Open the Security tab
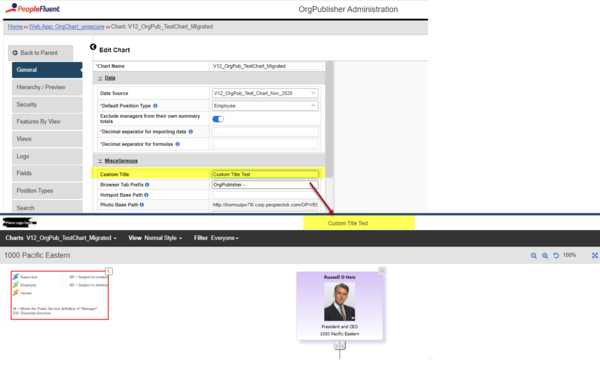 tap(47, 105)
